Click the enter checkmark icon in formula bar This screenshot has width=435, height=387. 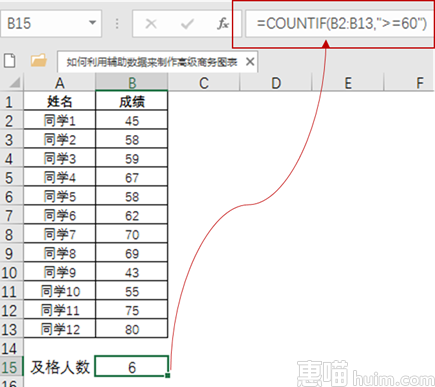tap(187, 24)
